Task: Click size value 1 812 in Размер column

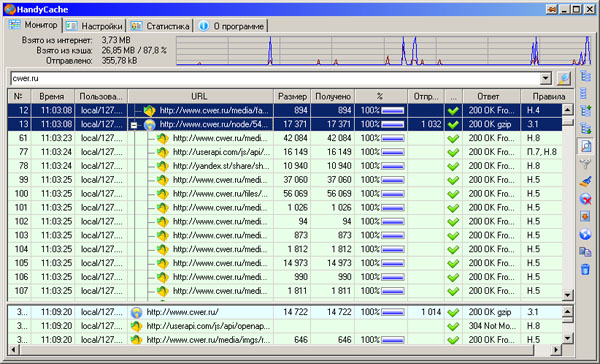Action: [298, 249]
